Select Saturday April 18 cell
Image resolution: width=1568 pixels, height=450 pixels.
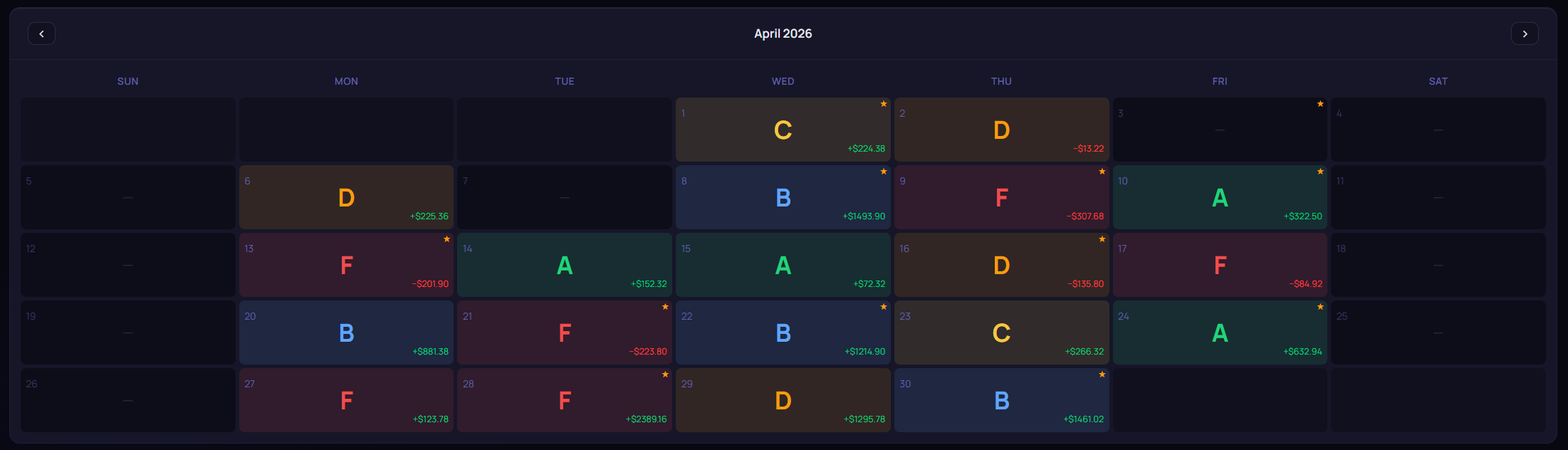1438,265
